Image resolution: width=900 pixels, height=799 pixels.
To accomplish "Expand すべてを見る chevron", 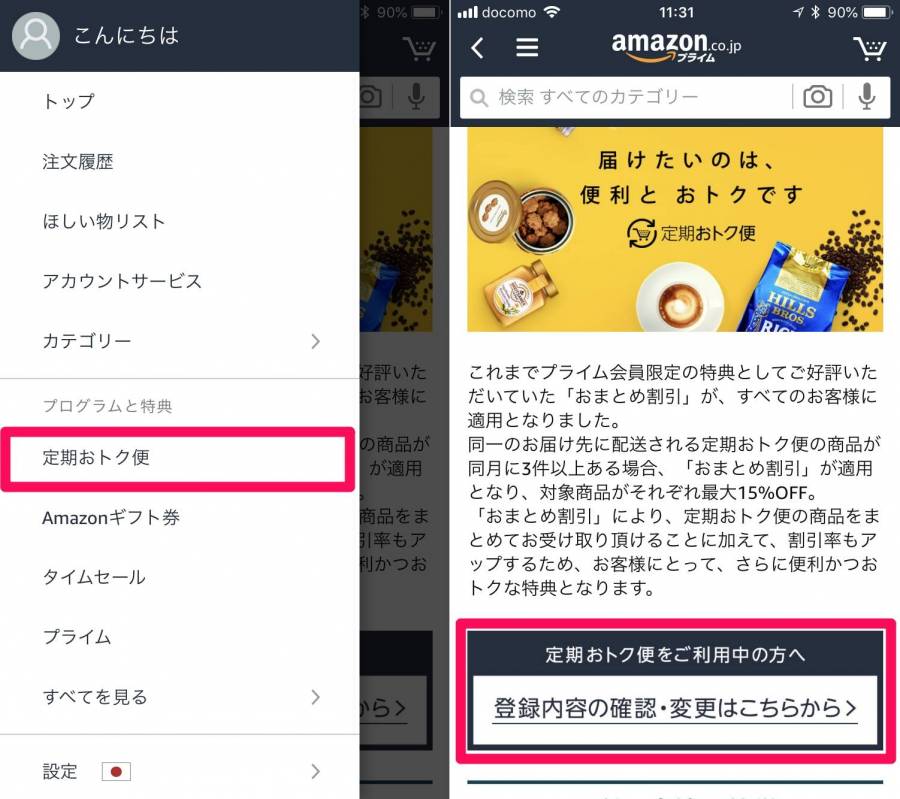I will (x=315, y=697).
